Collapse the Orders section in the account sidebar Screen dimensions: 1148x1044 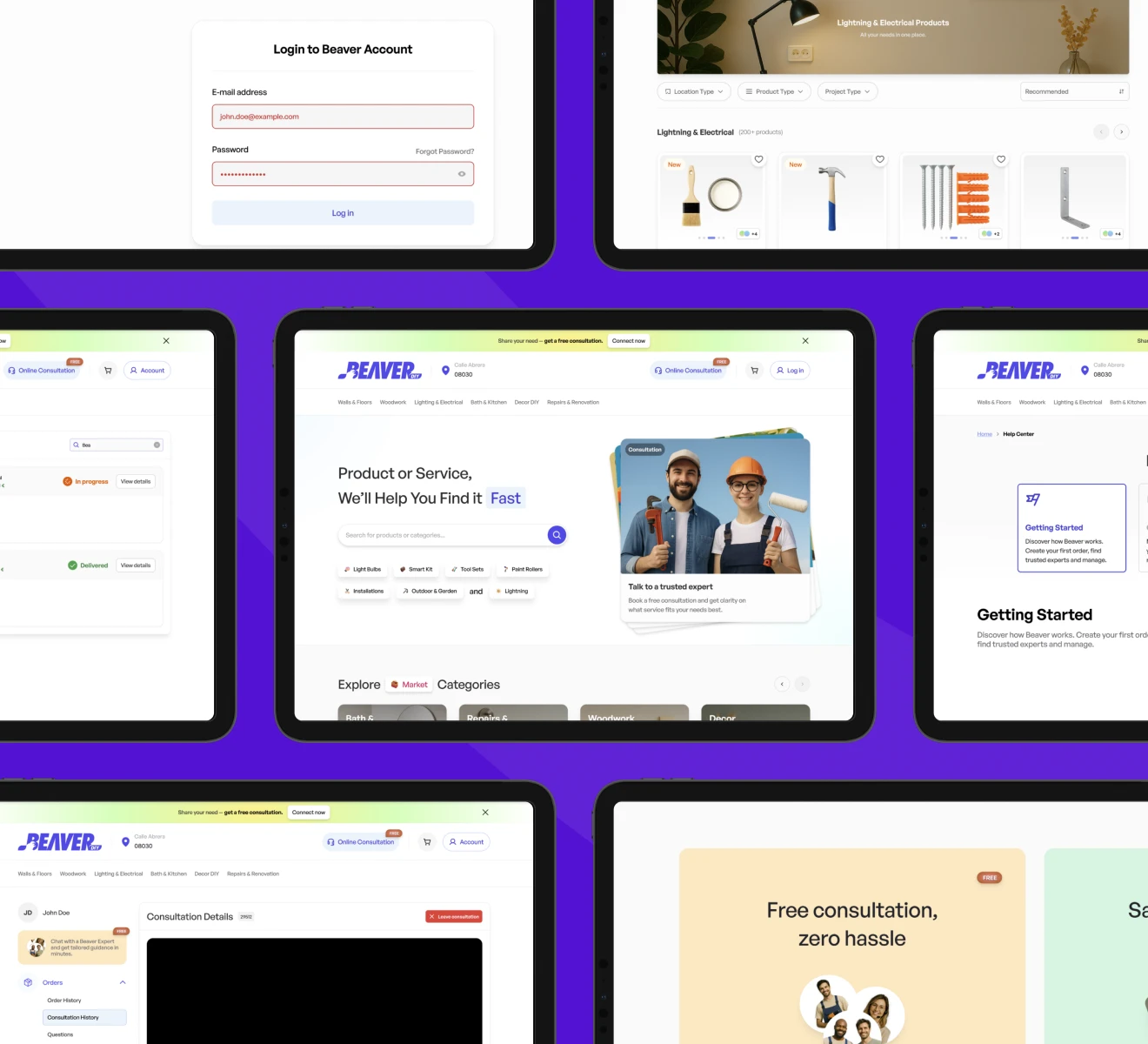point(123,982)
